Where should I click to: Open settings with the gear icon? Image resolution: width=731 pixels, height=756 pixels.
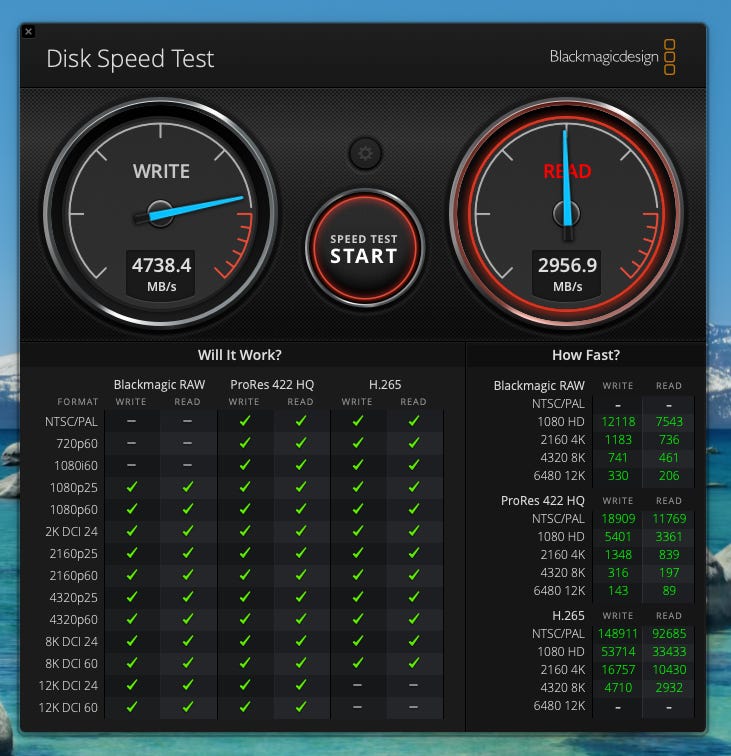click(x=365, y=153)
